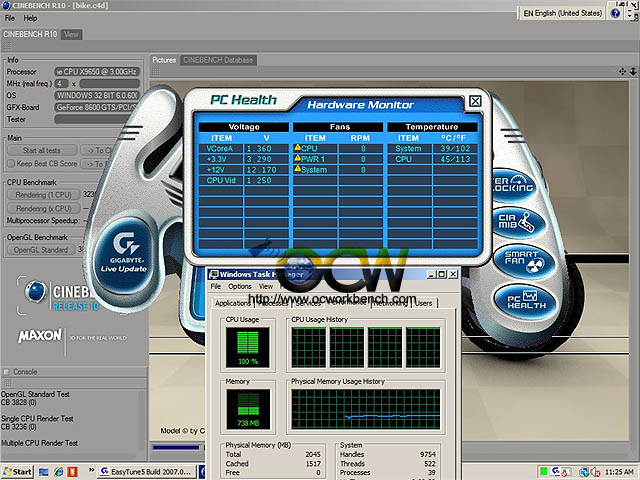Screen dimensions: 640x480
Task: Click the PC Health button in EasyTune5
Action: pyautogui.click(x=525, y=300)
